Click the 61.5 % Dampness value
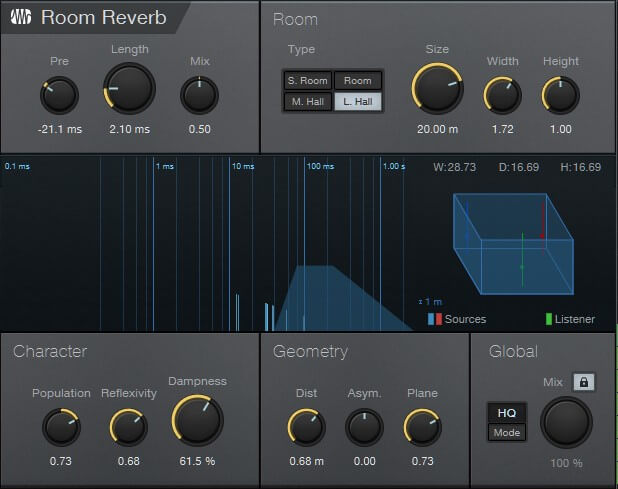618x489 pixels. pos(197,461)
